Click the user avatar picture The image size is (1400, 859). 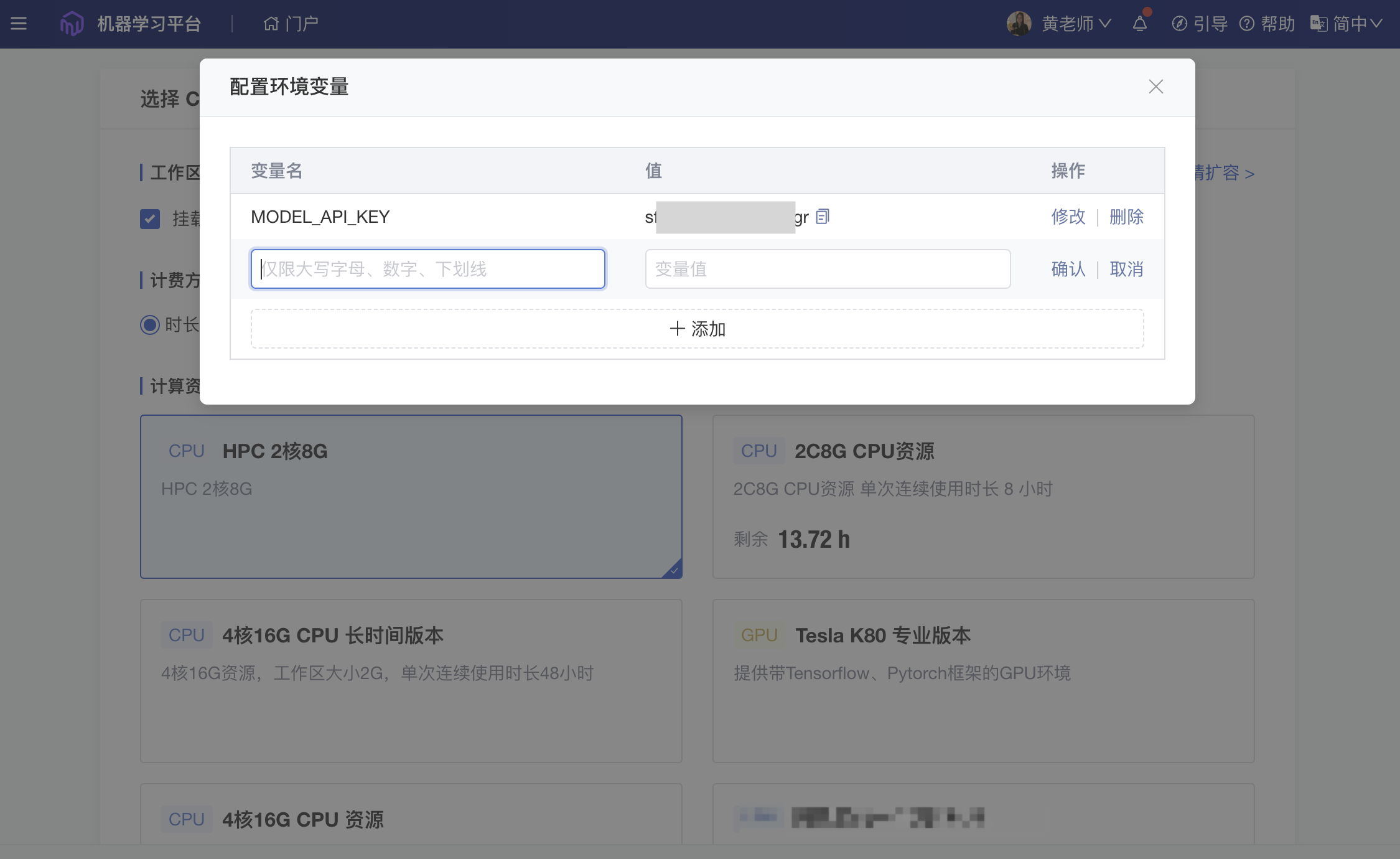pos(1019,24)
